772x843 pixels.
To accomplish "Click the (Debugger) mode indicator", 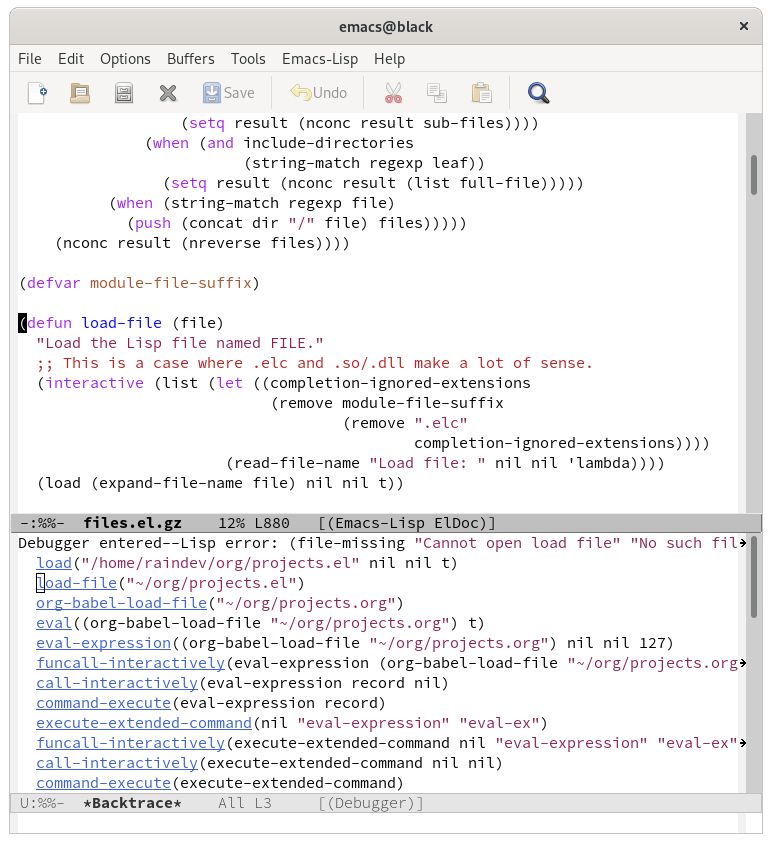I will click(x=371, y=803).
